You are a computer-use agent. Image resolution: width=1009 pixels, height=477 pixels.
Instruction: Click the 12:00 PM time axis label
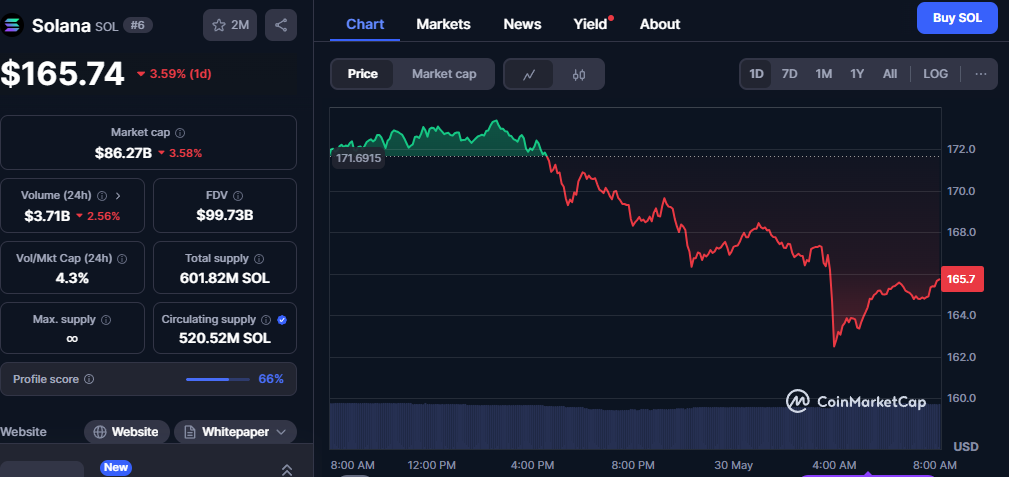(x=432, y=465)
